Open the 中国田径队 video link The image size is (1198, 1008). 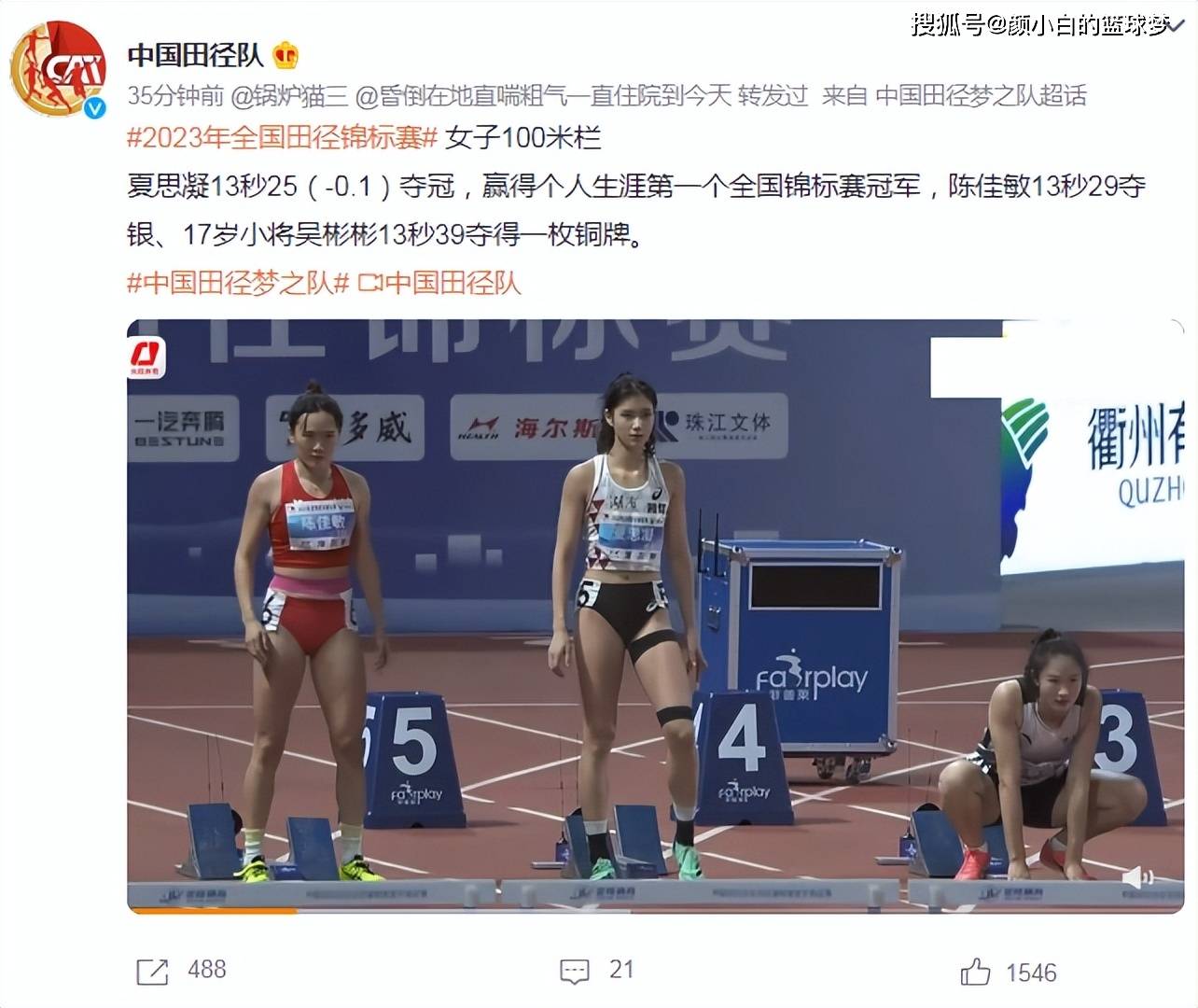pos(452,283)
